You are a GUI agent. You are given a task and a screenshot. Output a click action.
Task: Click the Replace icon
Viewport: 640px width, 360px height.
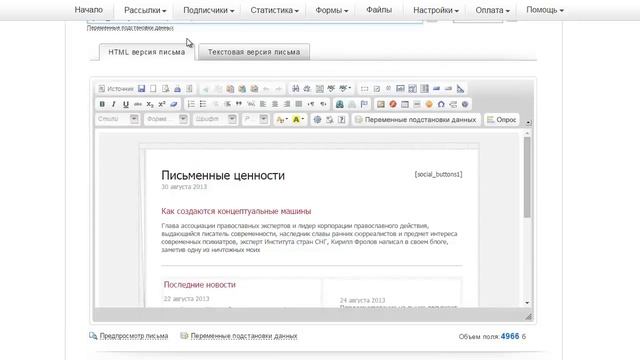tap(307, 89)
